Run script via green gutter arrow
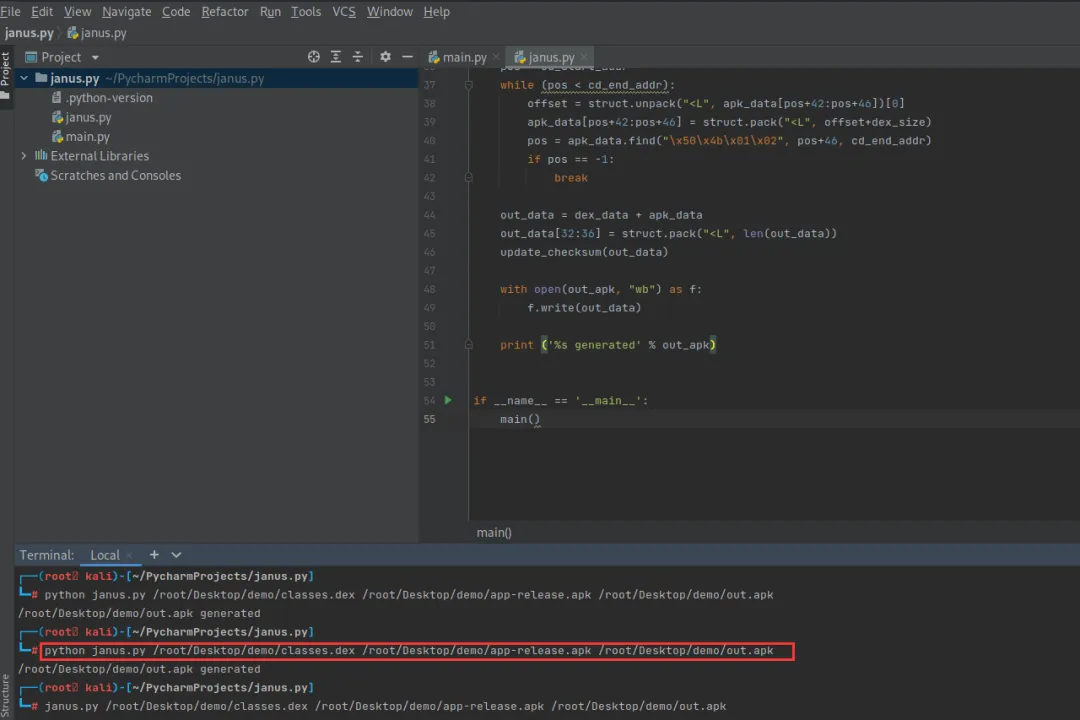This screenshot has height=720, width=1080. click(446, 401)
